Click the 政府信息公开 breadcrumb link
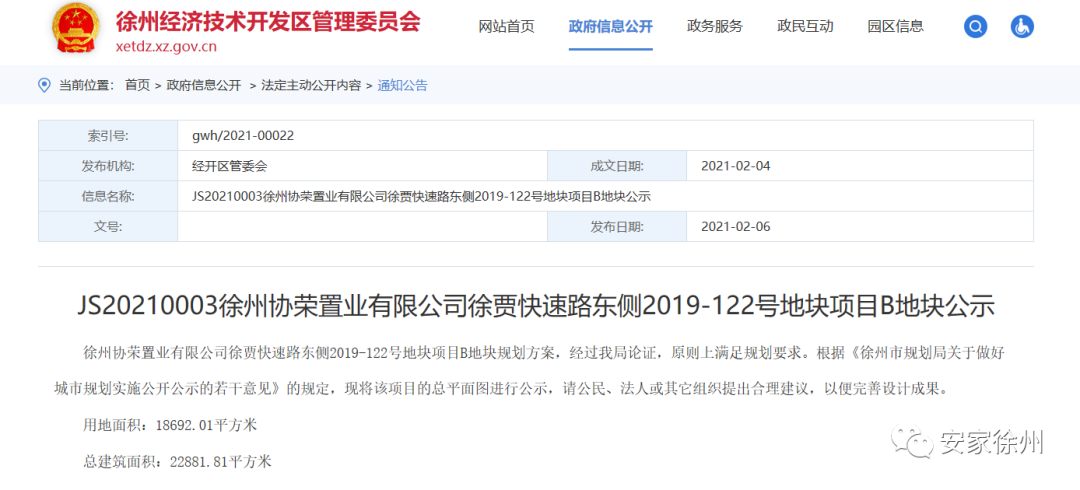The height and width of the screenshot is (490, 1080). pyautogui.click(x=204, y=85)
